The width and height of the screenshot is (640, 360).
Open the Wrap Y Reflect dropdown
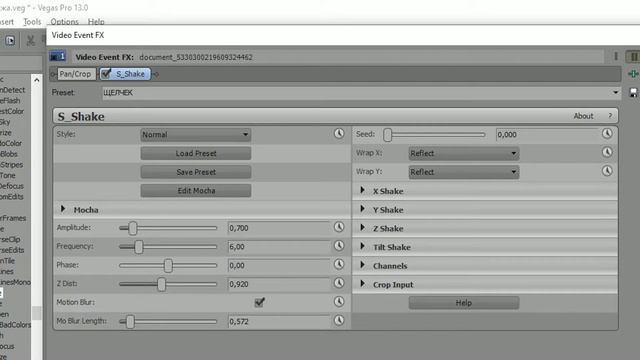[x=464, y=172]
